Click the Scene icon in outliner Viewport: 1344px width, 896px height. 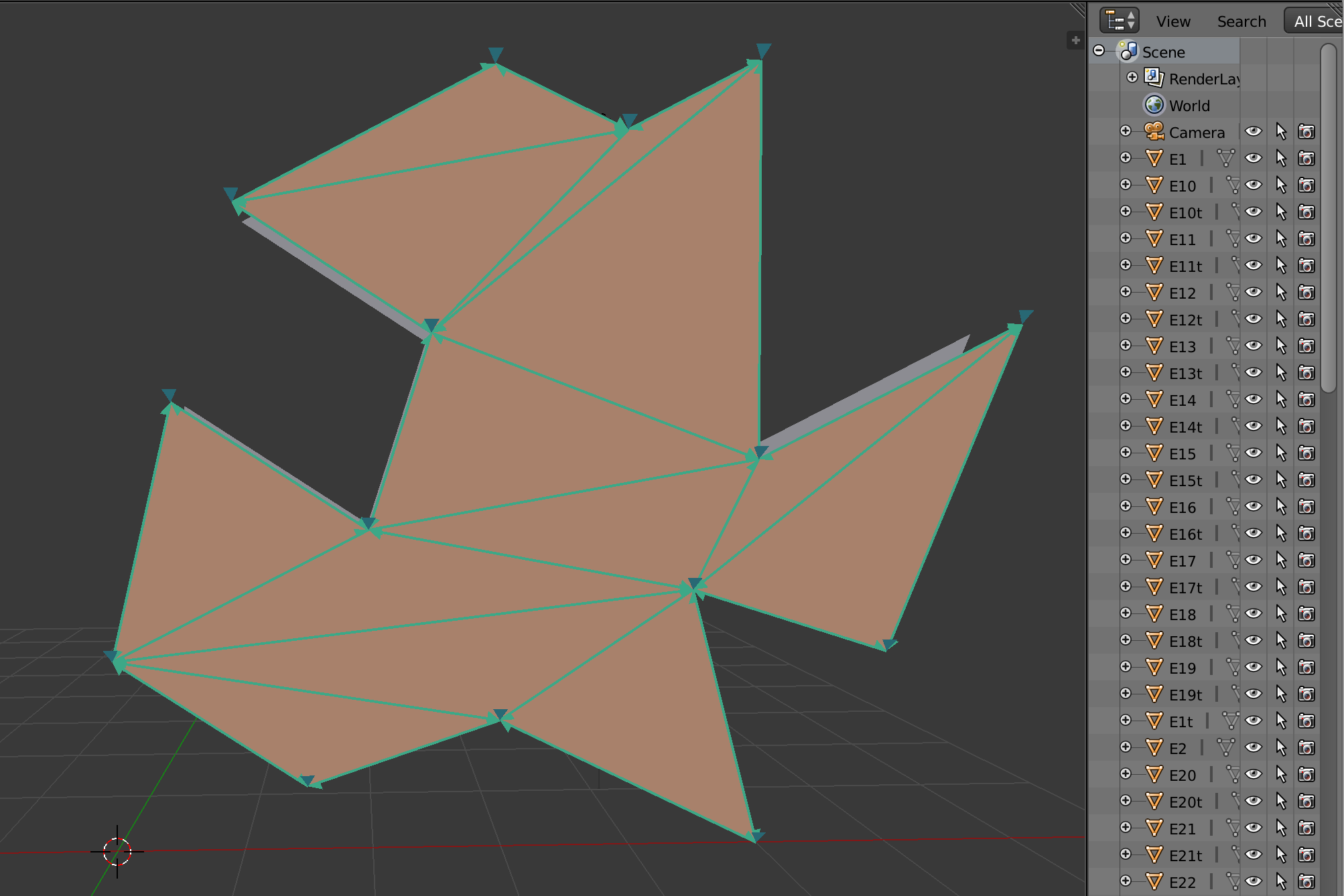[1128, 51]
